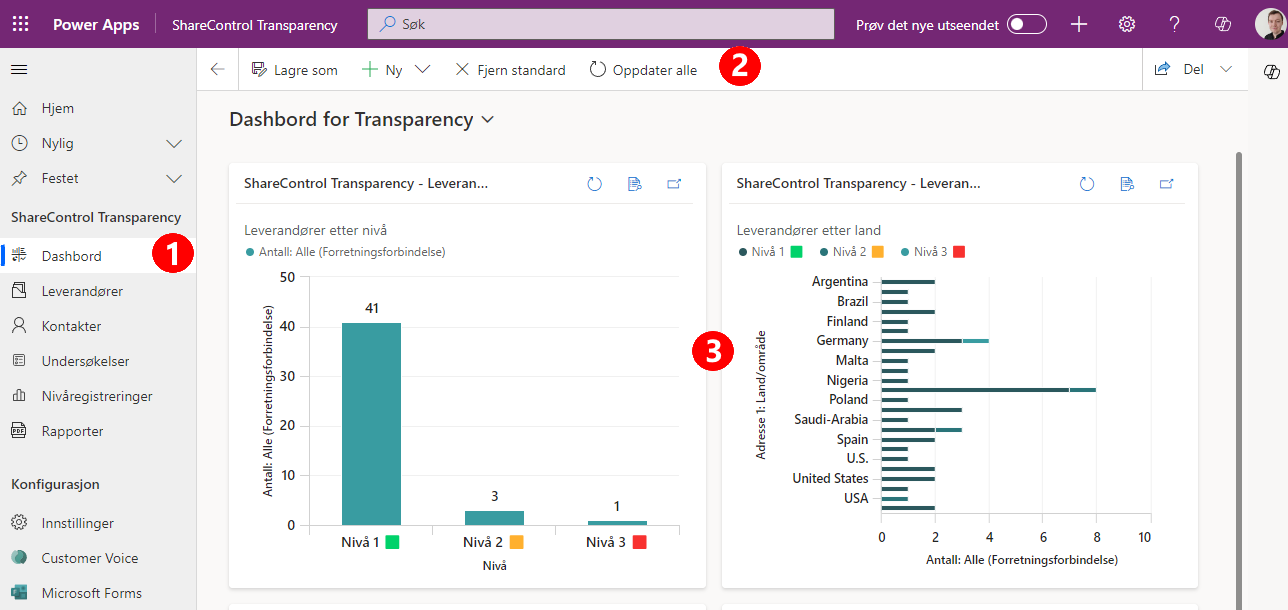Click the Nivåregistreringer chart icon
The image size is (1288, 610).
point(19,396)
